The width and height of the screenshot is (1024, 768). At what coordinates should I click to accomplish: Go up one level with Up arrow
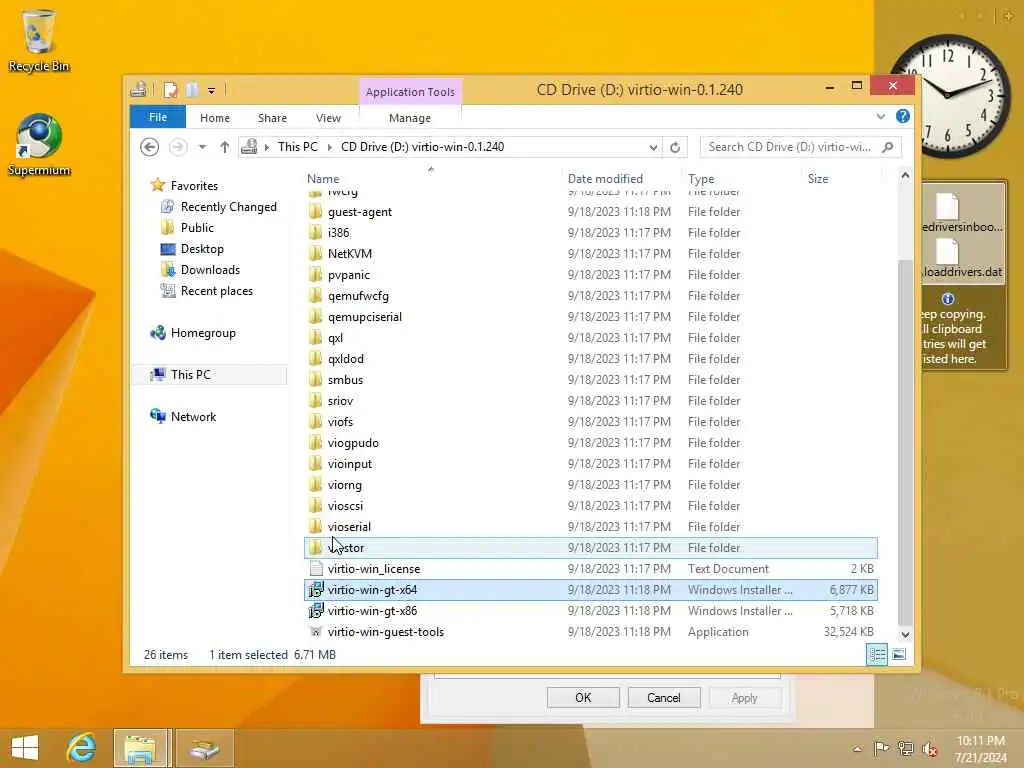225,147
